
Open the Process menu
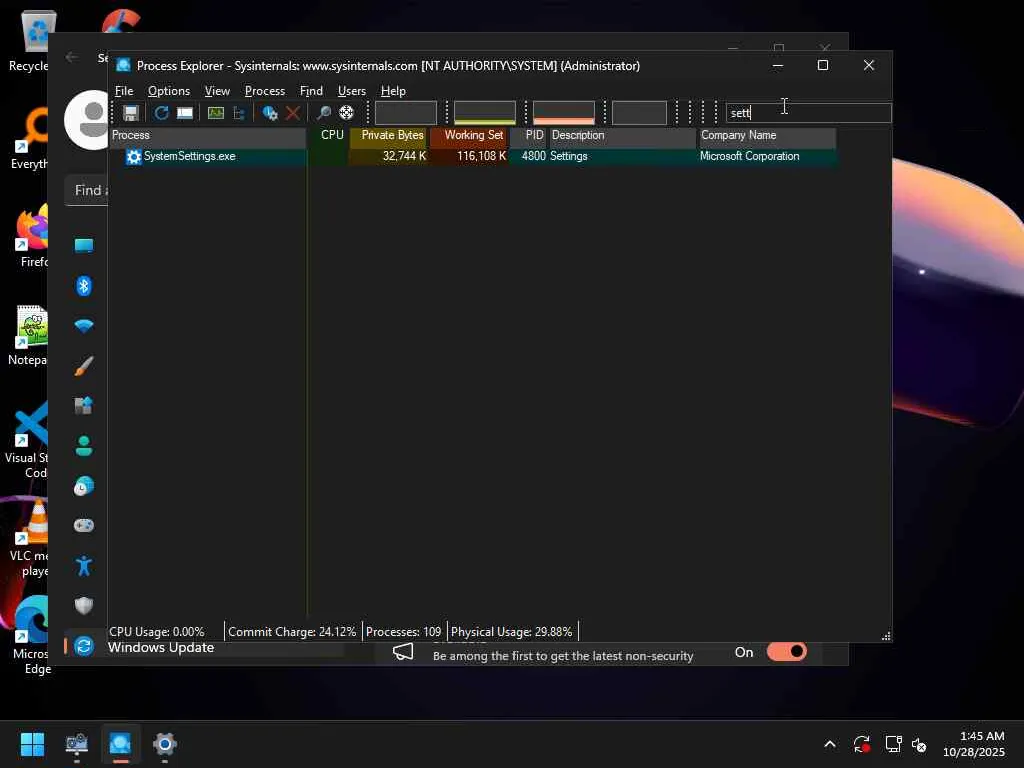[264, 91]
